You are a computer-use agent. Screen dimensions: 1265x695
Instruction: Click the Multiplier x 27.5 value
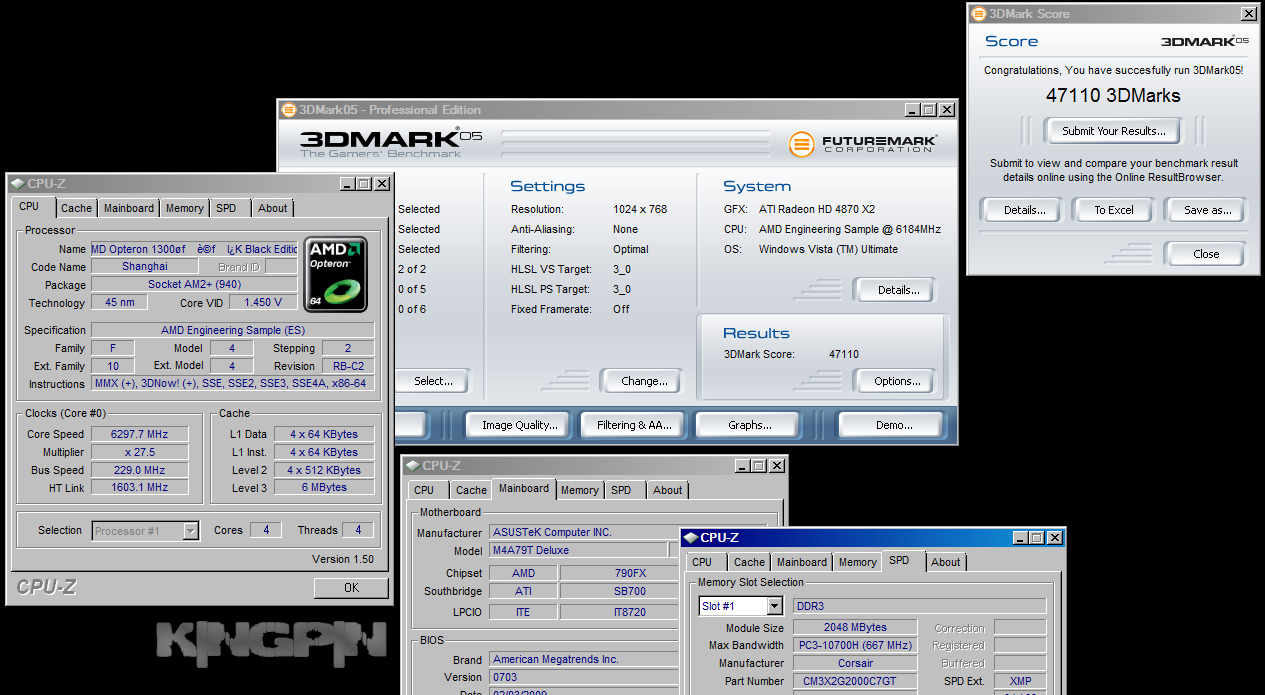[140, 452]
